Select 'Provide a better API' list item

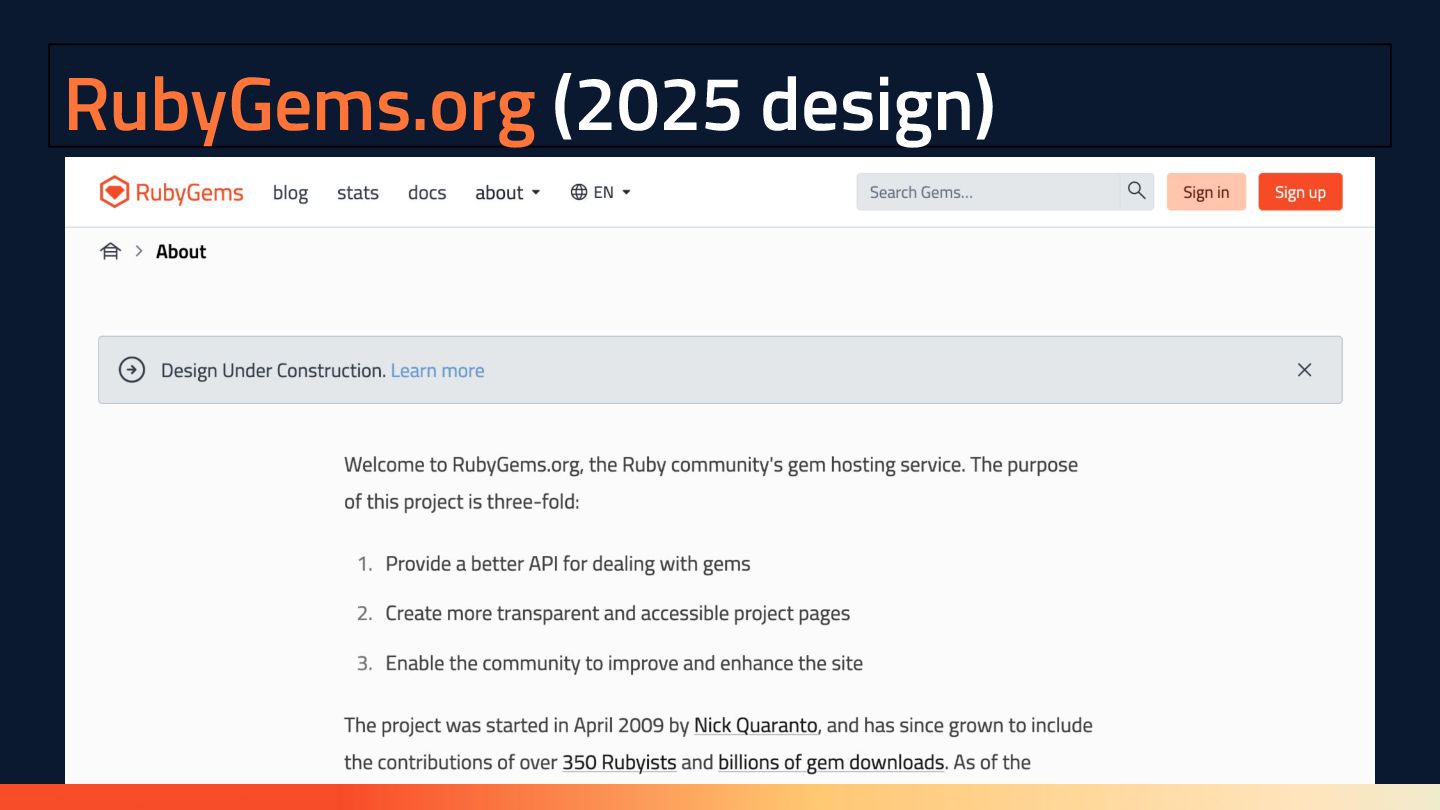pos(567,564)
